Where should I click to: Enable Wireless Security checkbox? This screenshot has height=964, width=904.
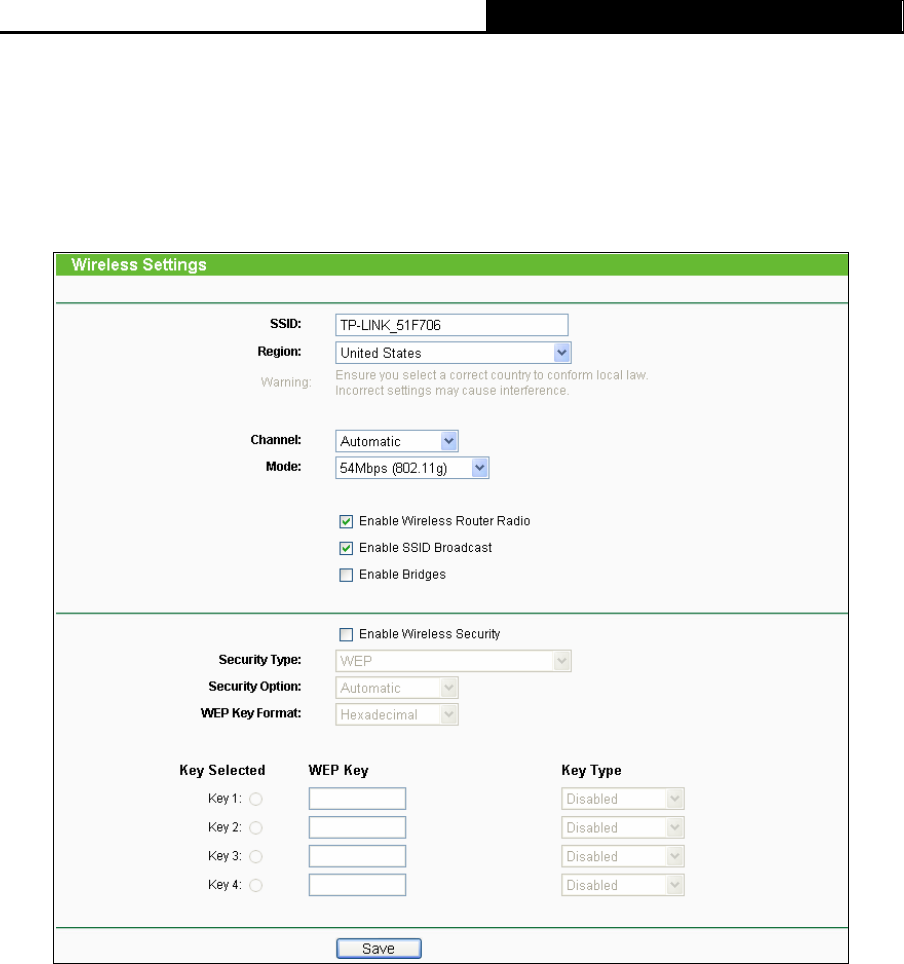(346, 634)
